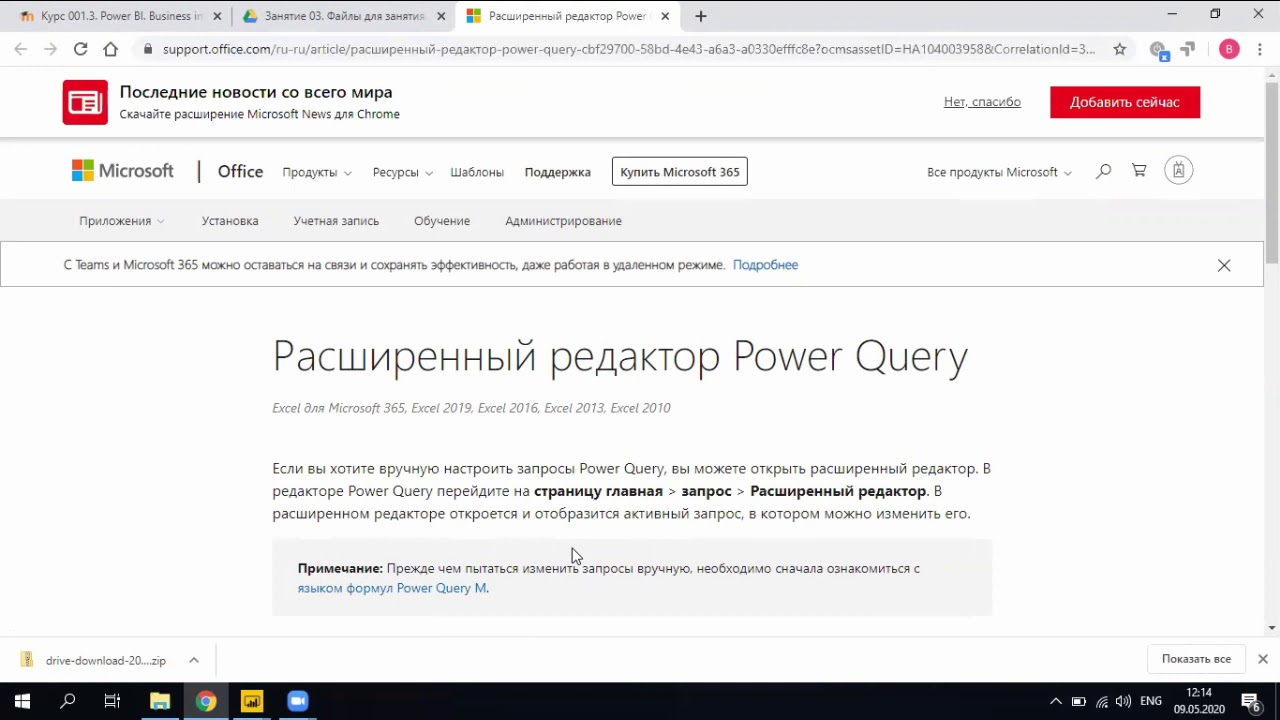Click the browser forward arrow
Viewport: 1280px width, 720px height.
(x=50, y=49)
